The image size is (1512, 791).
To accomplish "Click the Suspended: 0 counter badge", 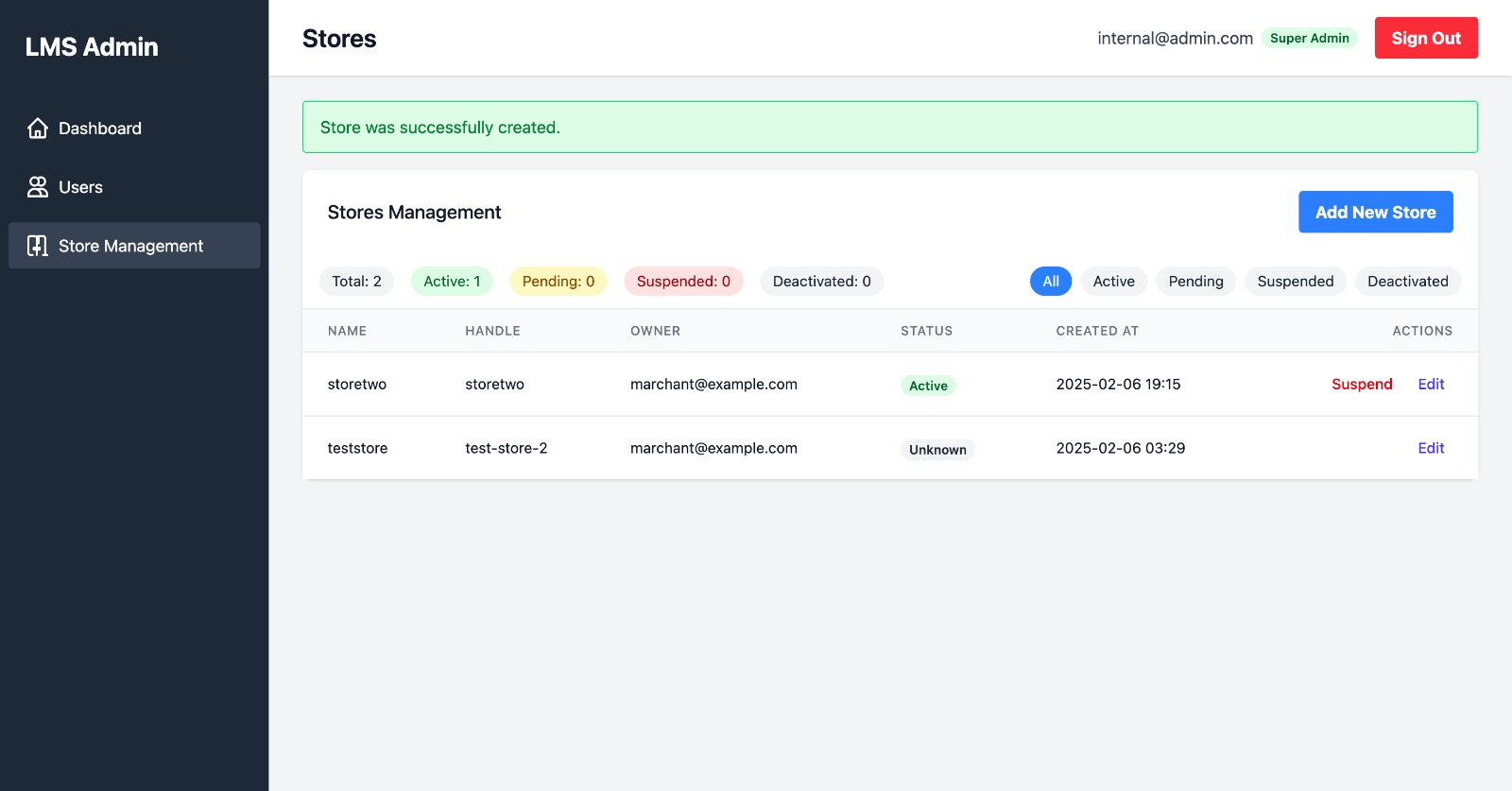I will (x=683, y=281).
